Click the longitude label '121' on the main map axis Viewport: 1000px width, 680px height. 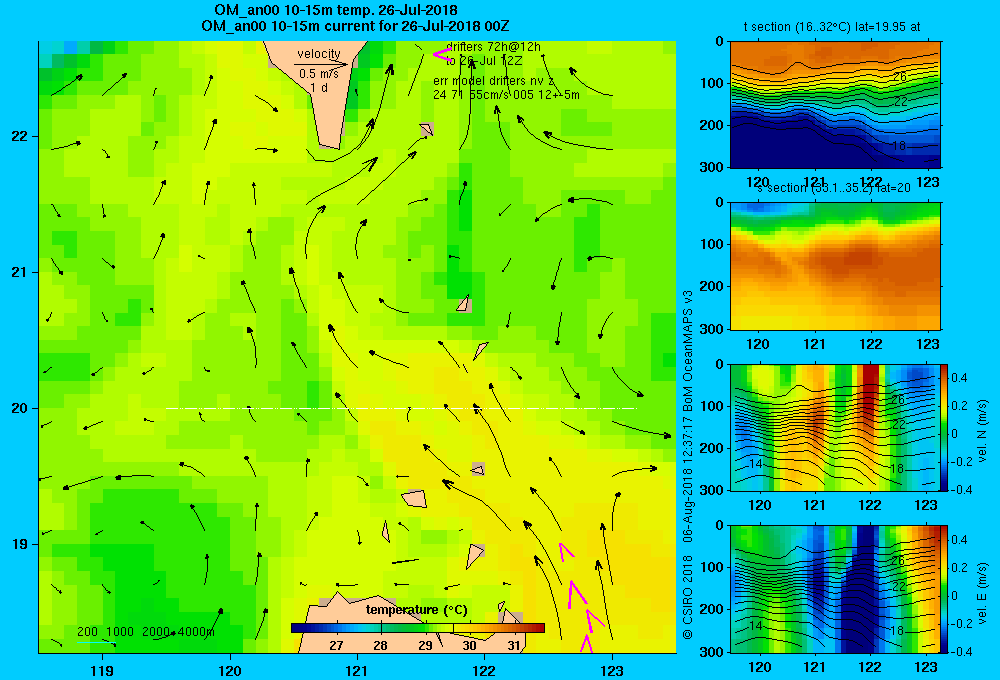click(357, 670)
